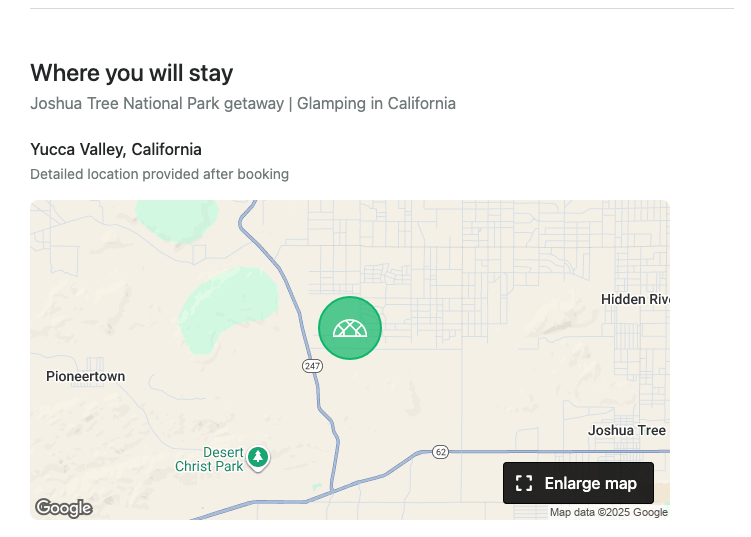Open the Joshua Tree National Park getaway subtitle
Image resolution: width=751 pixels, height=537 pixels.
(x=243, y=103)
